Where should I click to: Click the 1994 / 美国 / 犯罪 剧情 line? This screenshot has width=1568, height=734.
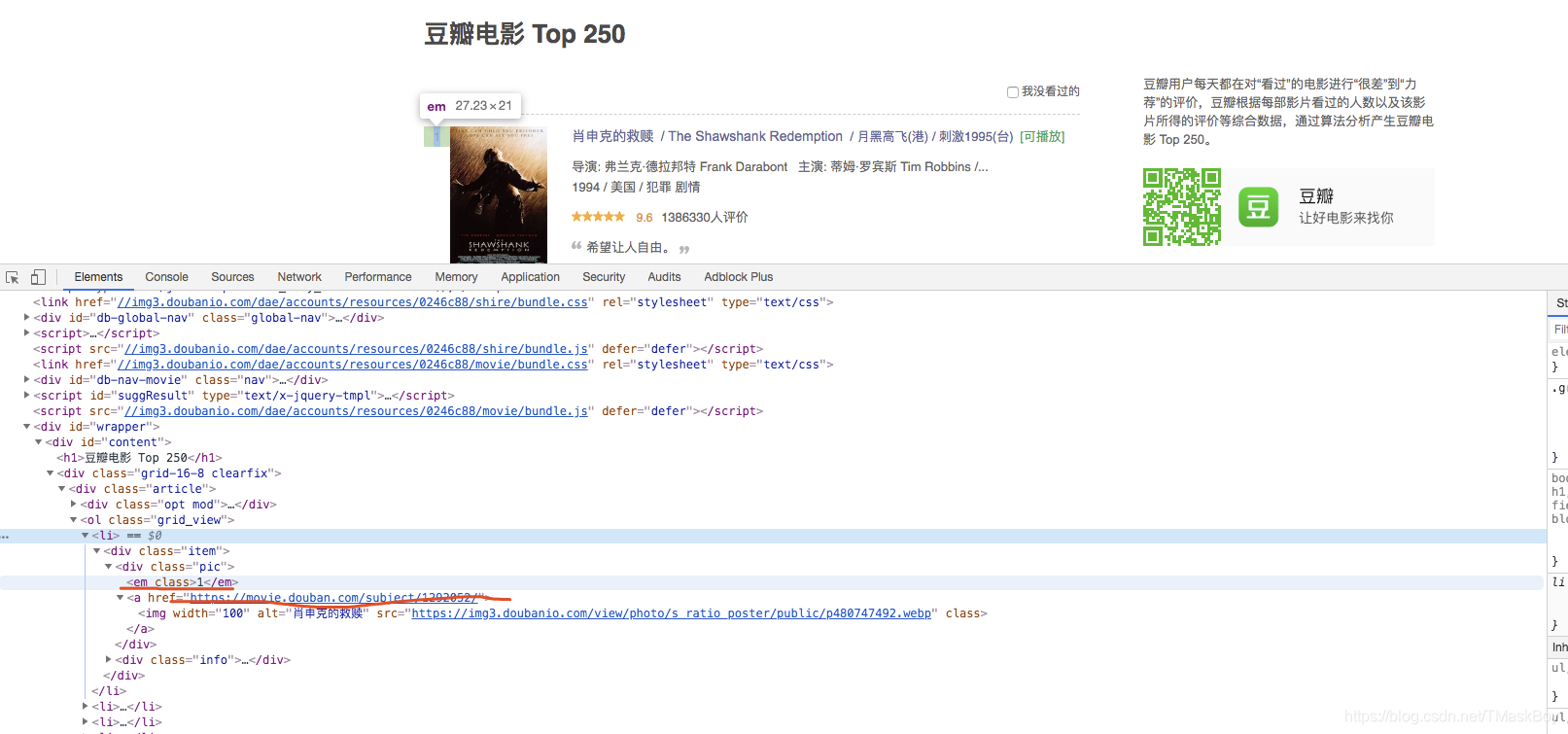pyautogui.click(x=636, y=187)
